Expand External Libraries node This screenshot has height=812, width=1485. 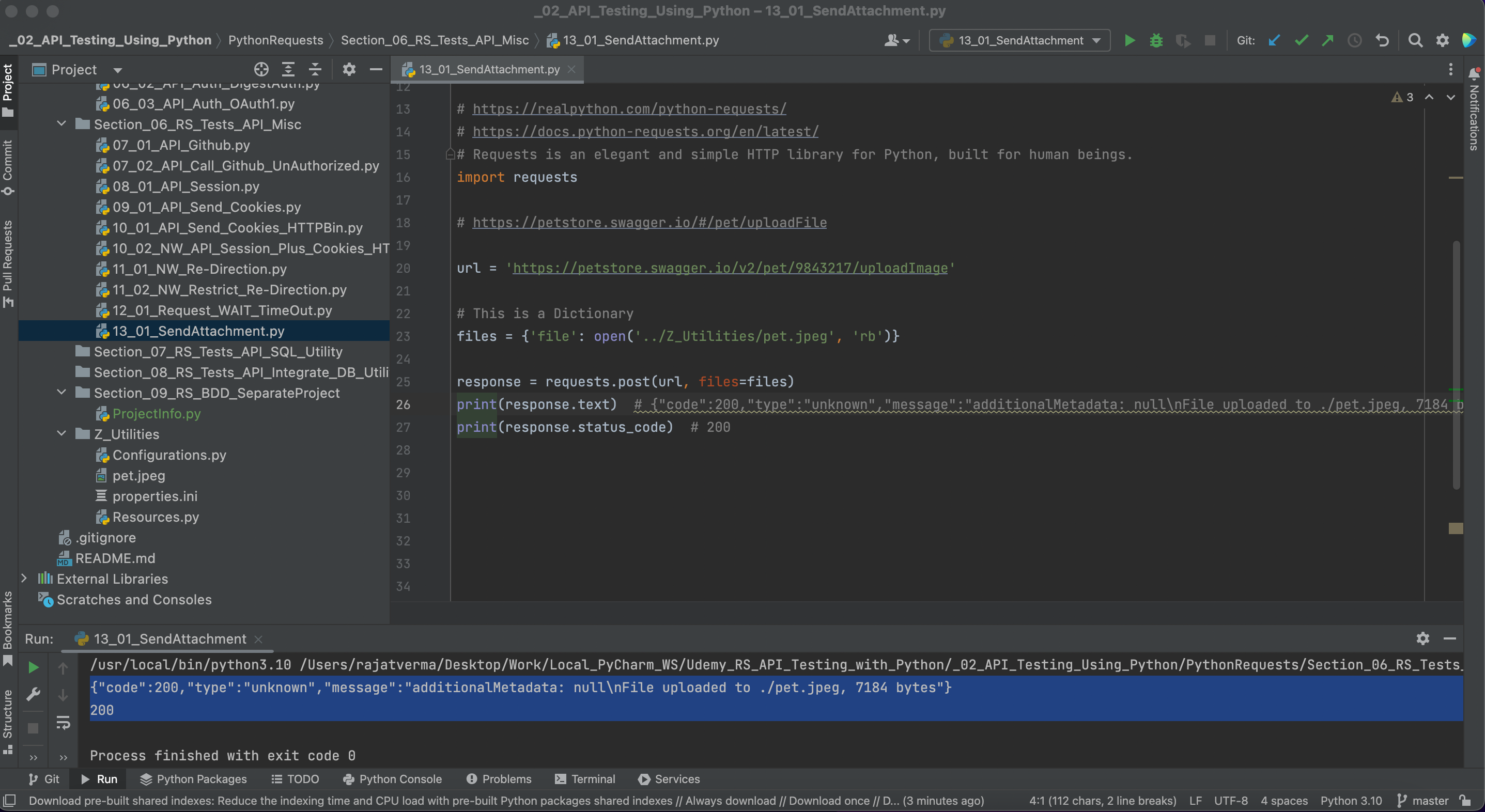coord(24,579)
